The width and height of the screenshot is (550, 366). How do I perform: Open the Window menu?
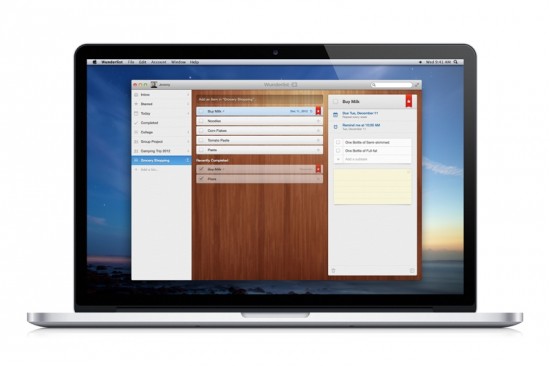[178, 62]
